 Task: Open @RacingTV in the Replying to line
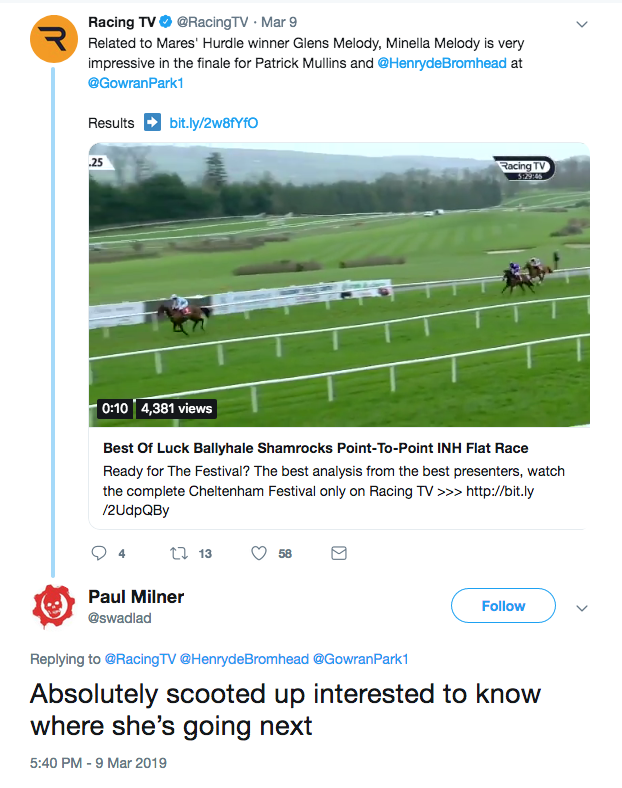[x=140, y=659]
